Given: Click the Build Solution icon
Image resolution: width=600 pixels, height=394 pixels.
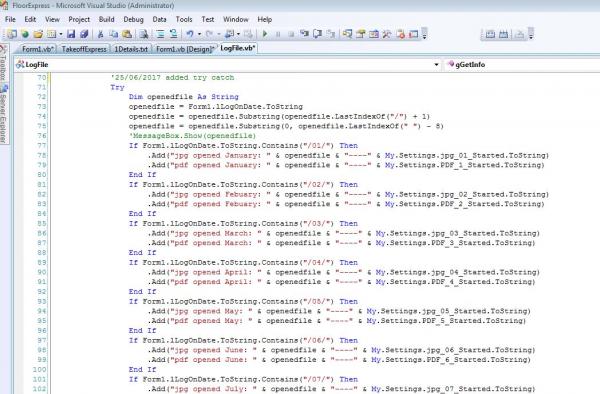Looking at the screenshot, I should pyautogui.click(x=504, y=34).
